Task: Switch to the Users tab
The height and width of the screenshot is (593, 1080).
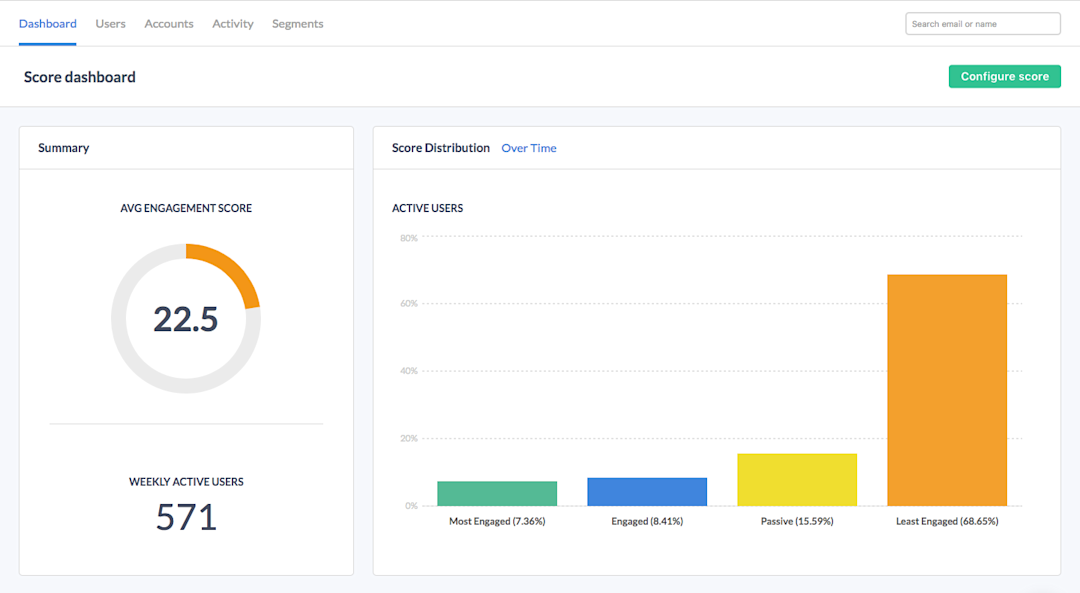Action: [110, 23]
